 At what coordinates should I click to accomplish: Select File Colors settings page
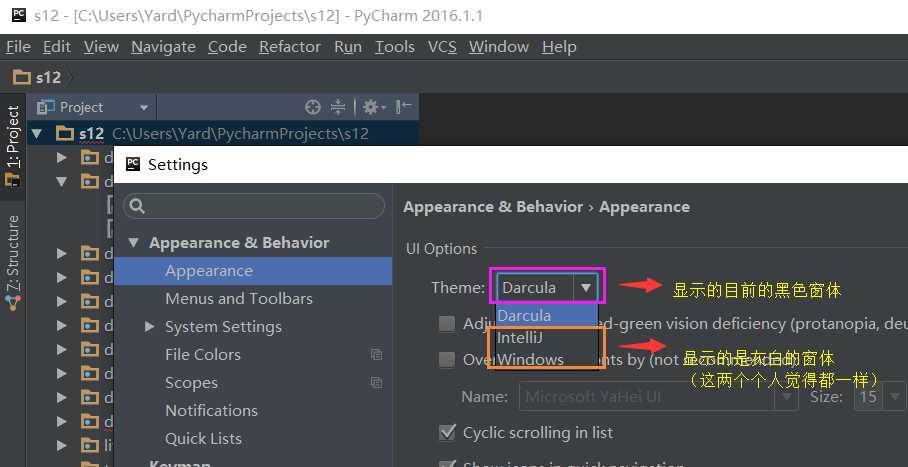[x=203, y=355]
